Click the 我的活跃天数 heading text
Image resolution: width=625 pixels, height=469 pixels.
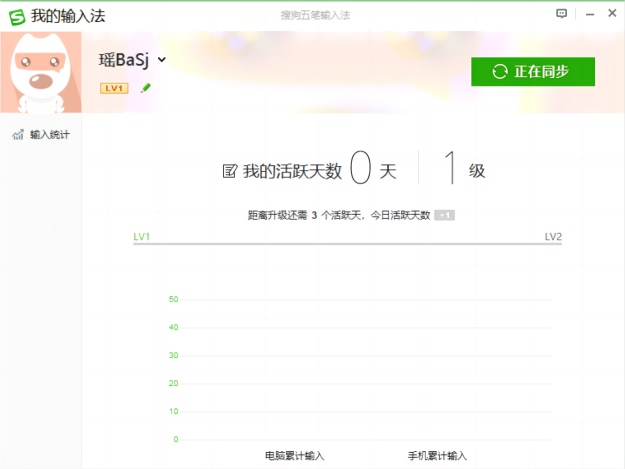(292, 171)
